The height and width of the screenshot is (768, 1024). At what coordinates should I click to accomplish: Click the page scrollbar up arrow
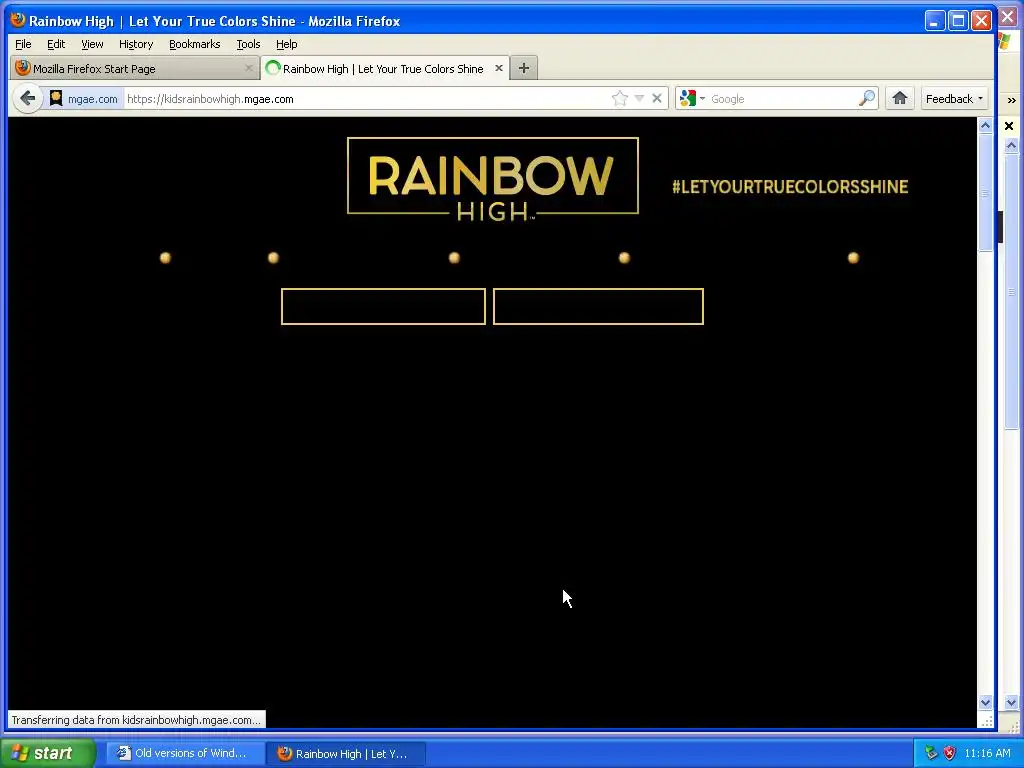tap(985, 125)
